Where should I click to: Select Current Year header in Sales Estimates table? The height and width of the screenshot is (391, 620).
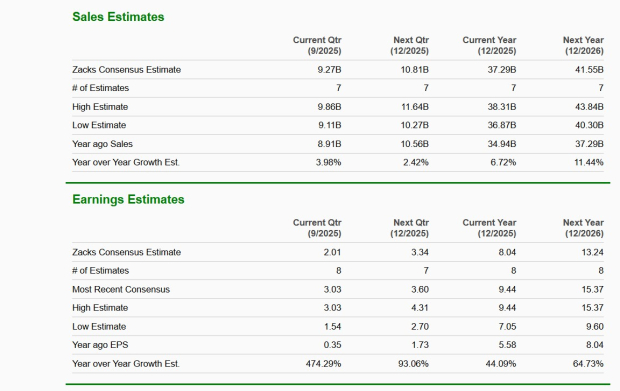[x=490, y=45]
